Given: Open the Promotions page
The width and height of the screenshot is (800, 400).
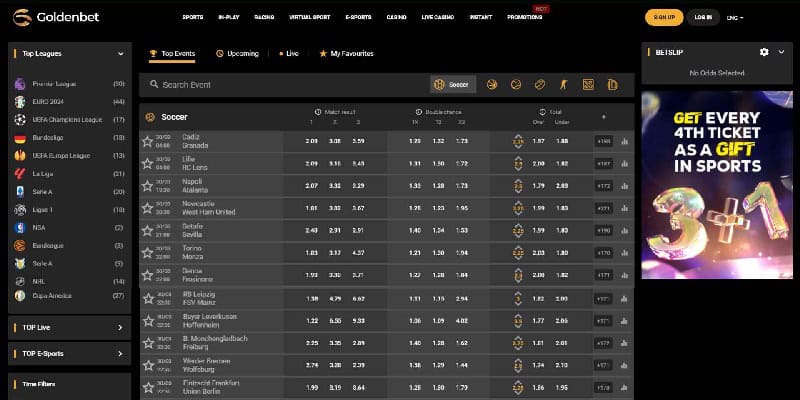Looking at the screenshot, I should [x=524, y=17].
